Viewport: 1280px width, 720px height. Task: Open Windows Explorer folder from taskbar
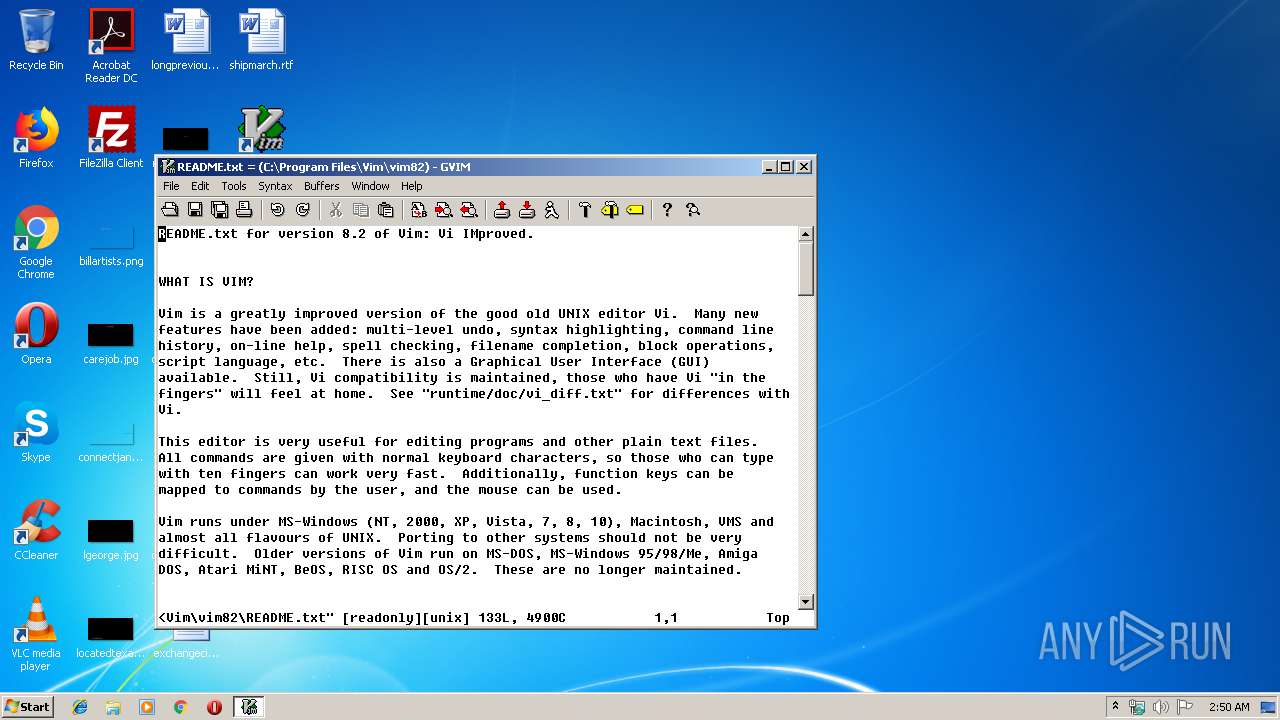tap(113, 707)
